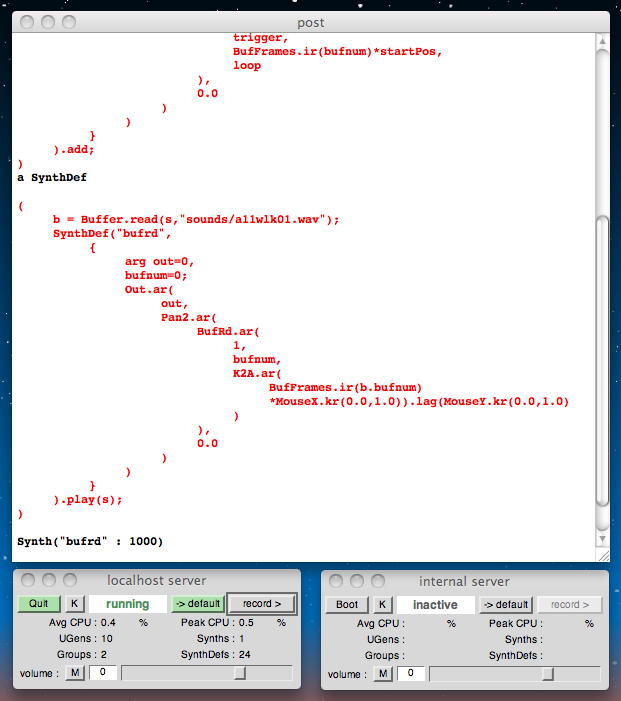
Task: Click the SynthDef("bufrd", code line
Action: 112,233
